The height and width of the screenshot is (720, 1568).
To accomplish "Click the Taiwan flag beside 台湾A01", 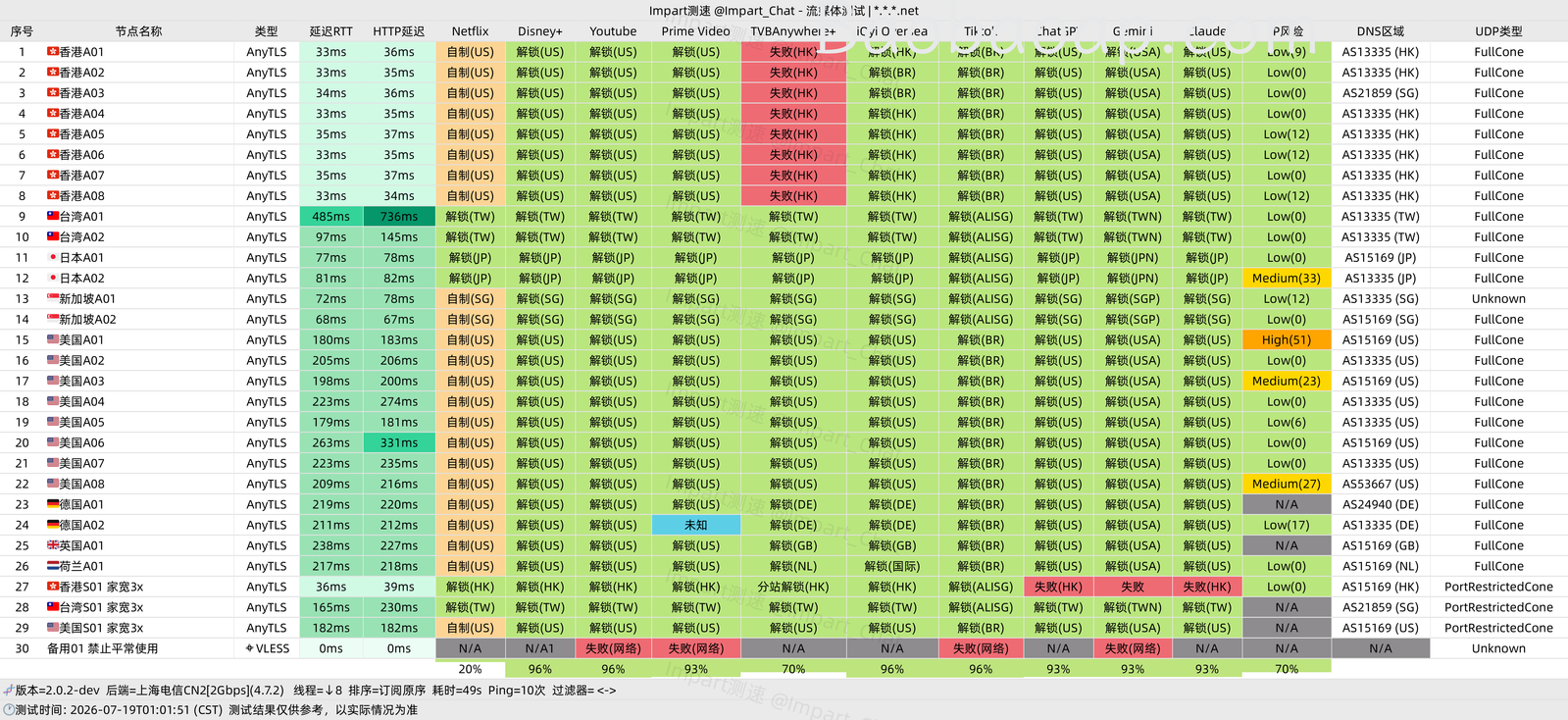I will pos(53,217).
